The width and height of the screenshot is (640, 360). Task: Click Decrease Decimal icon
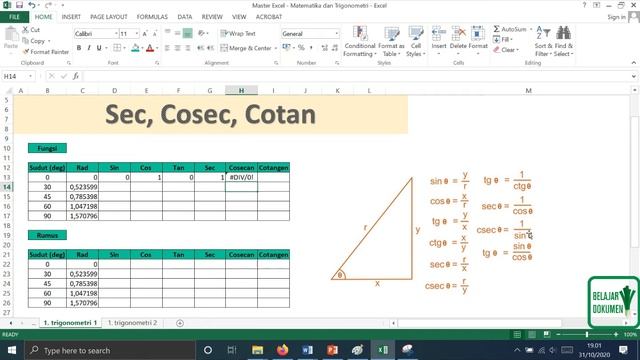(335, 48)
